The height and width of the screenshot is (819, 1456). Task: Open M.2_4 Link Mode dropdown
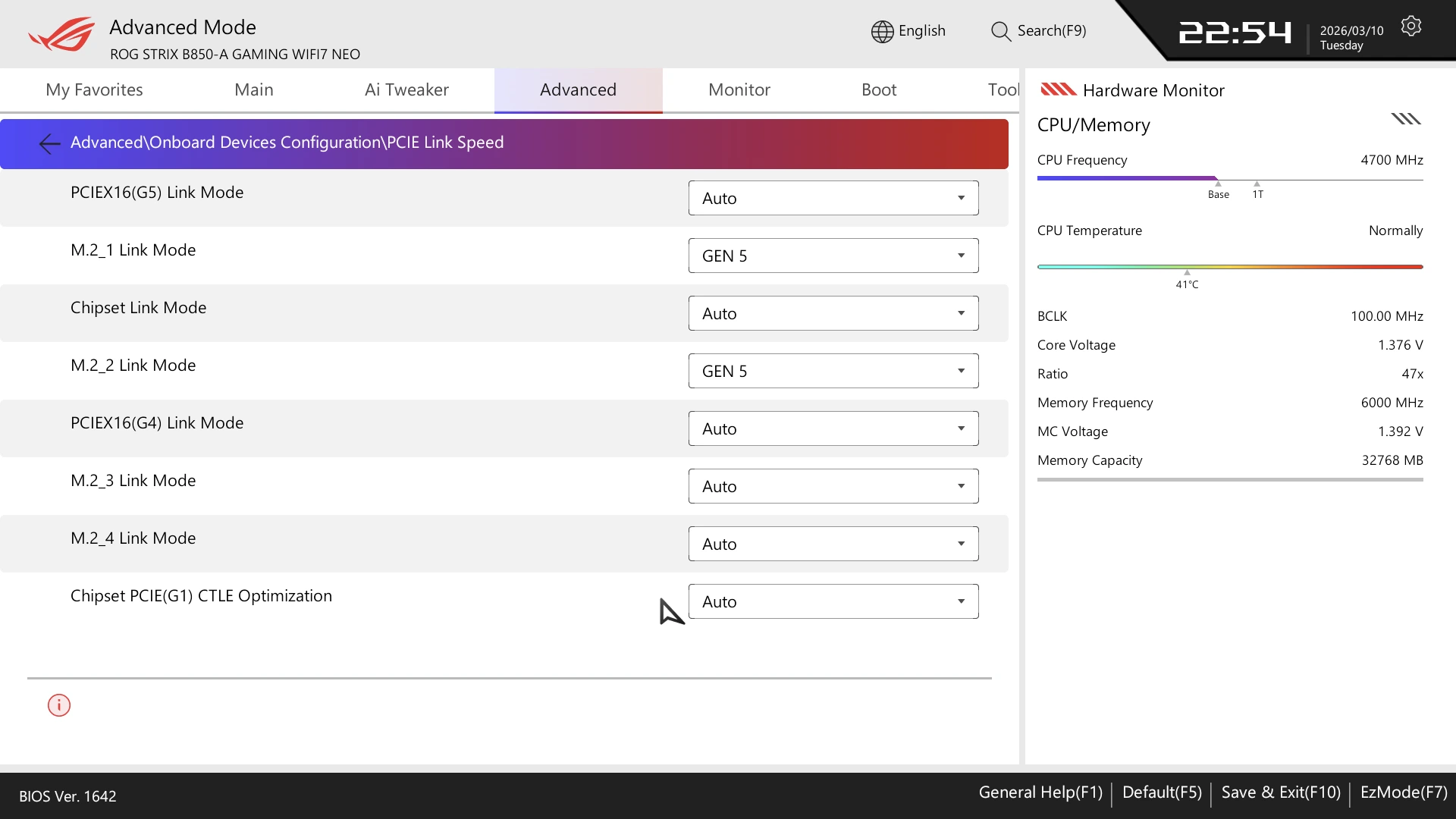[833, 544]
